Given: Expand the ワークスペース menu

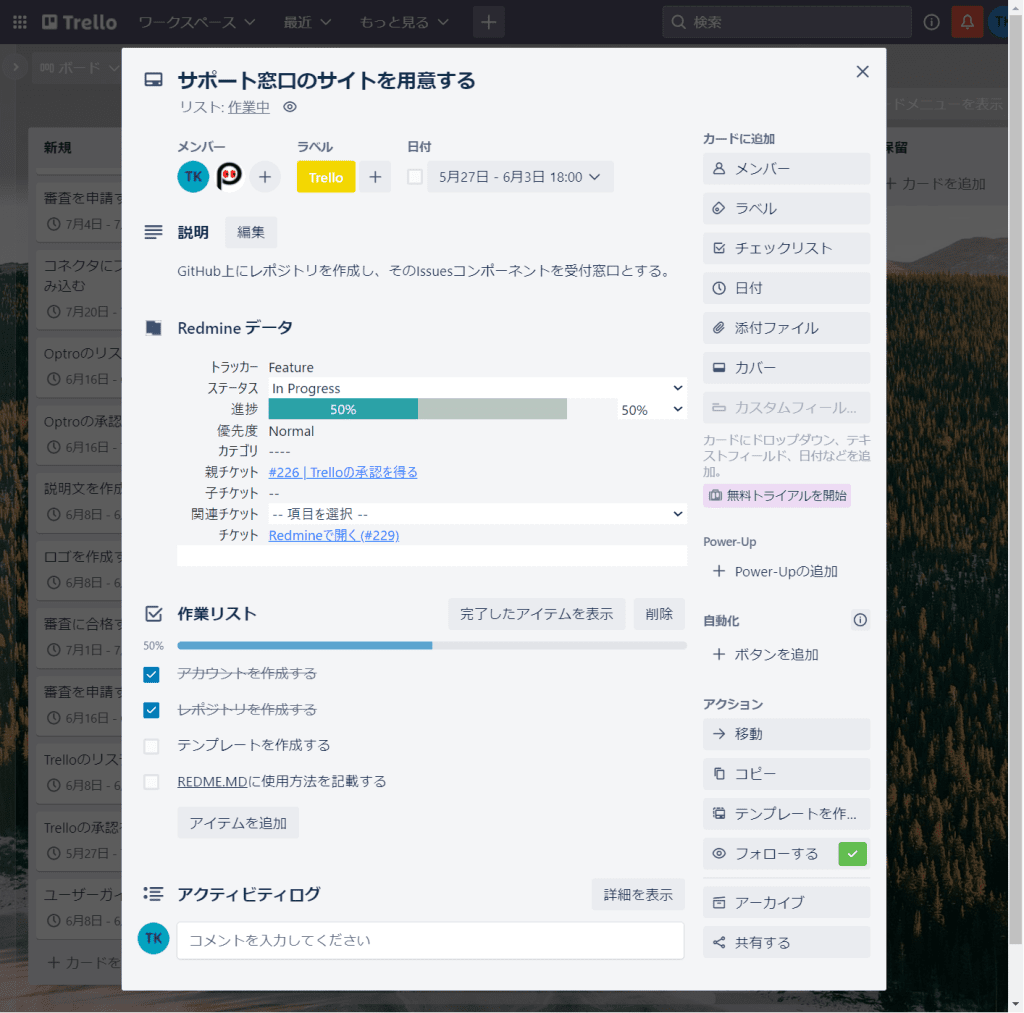Looking at the screenshot, I should [x=197, y=22].
